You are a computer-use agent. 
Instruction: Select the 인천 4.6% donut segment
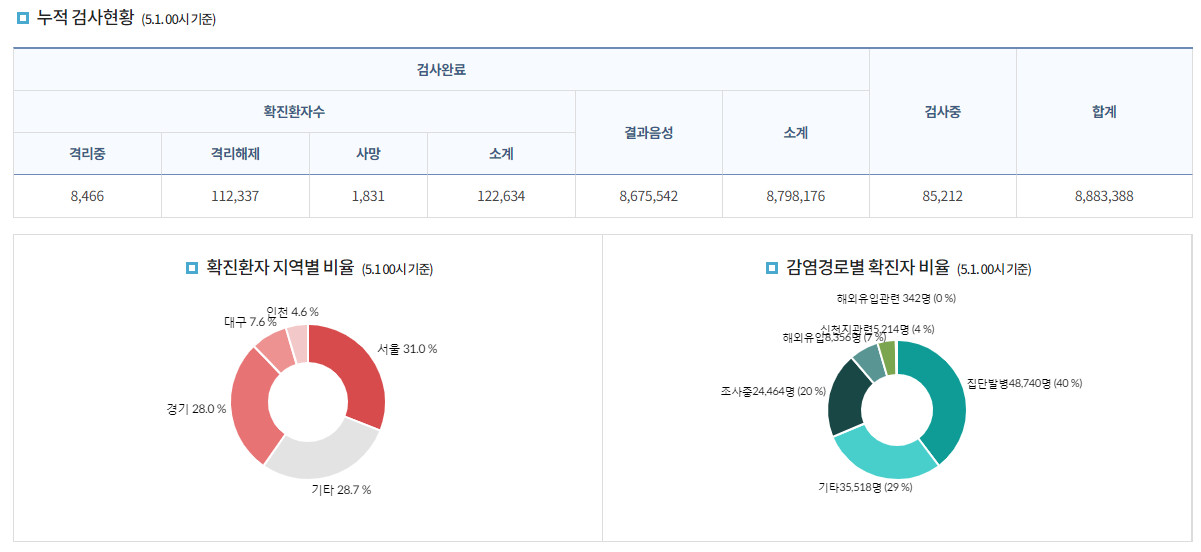(x=297, y=342)
